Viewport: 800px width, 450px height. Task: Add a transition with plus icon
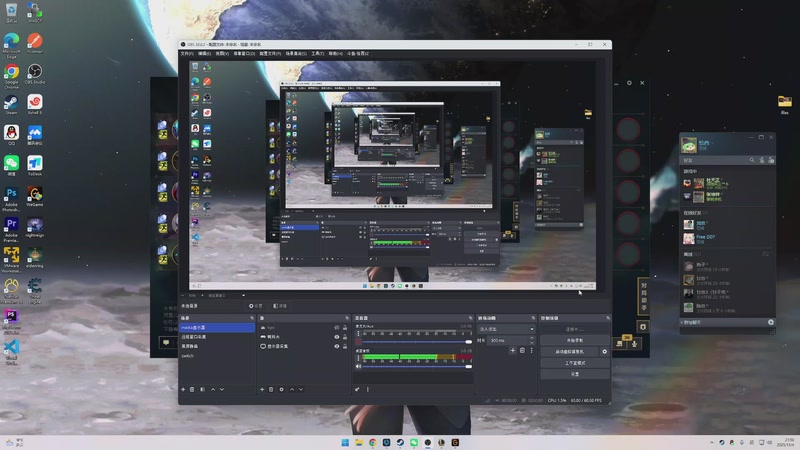pos(513,351)
